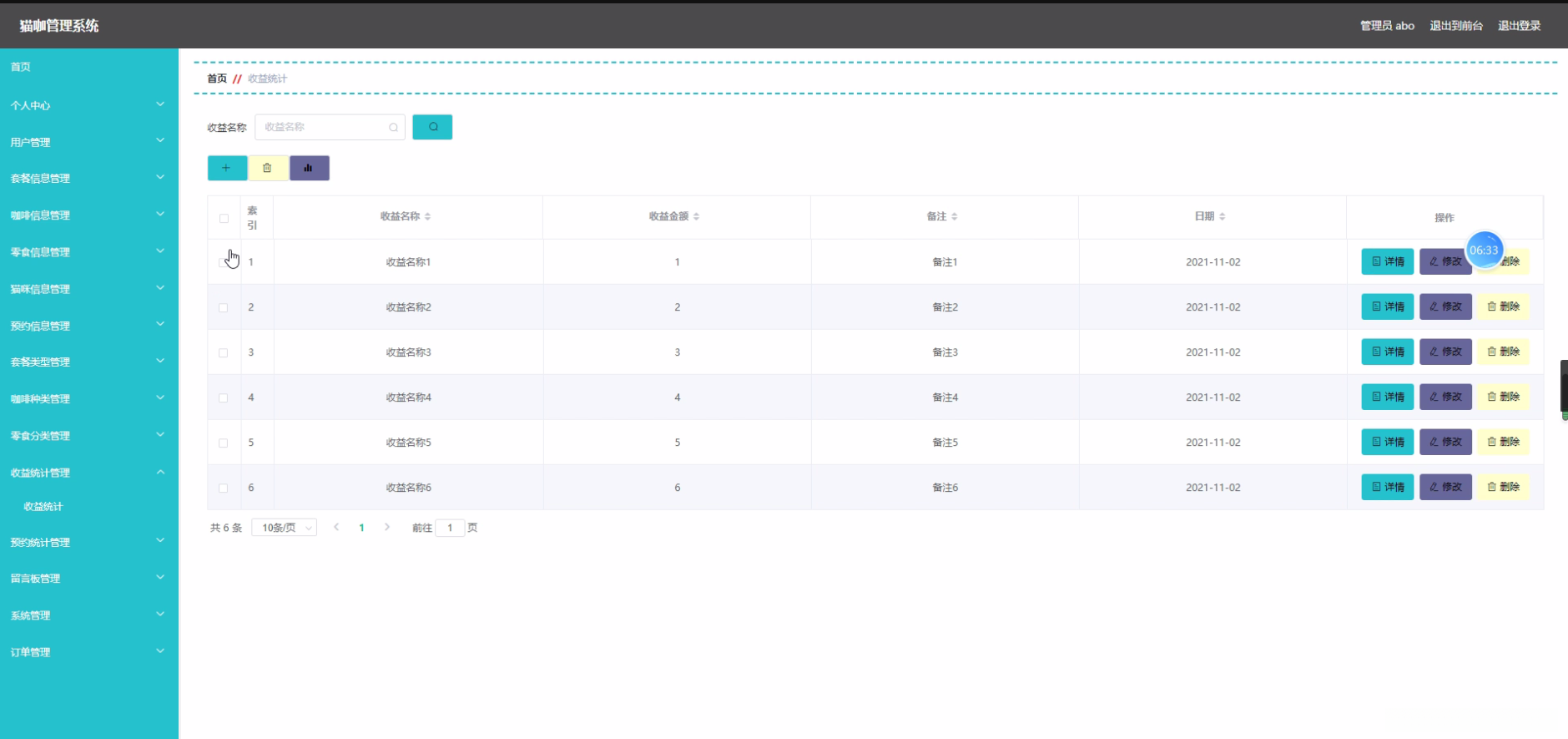Image resolution: width=1568 pixels, height=739 pixels.
Task: Open the 零食分类管理 sidebar menu
Action: point(89,435)
